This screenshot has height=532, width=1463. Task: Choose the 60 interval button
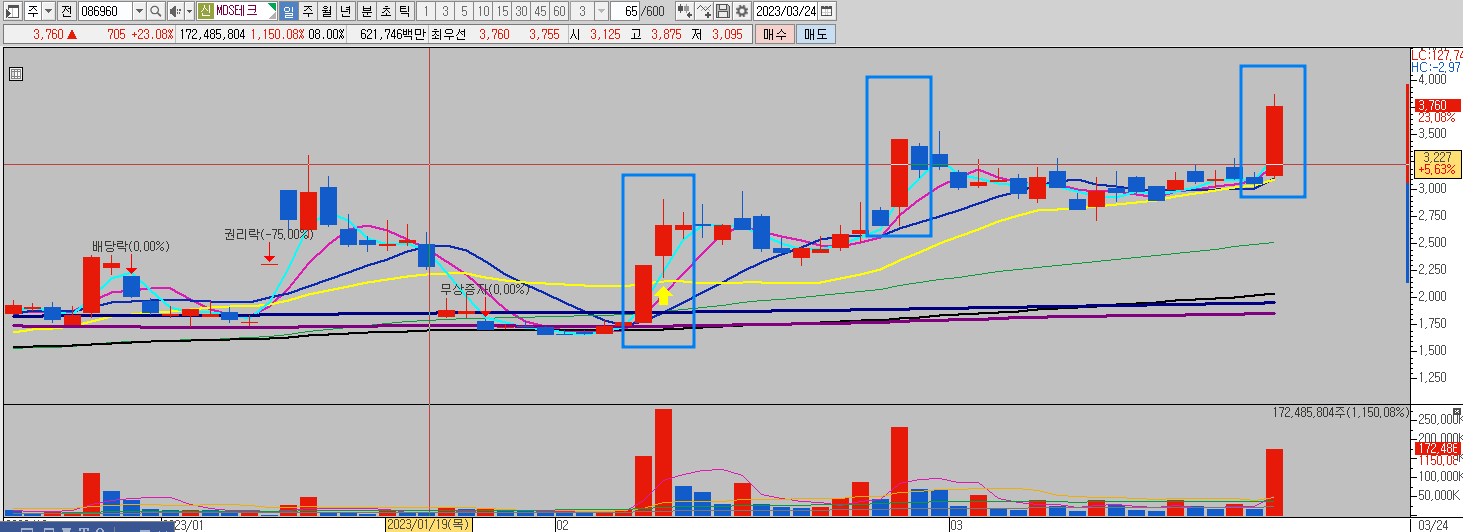pos(559,11)
